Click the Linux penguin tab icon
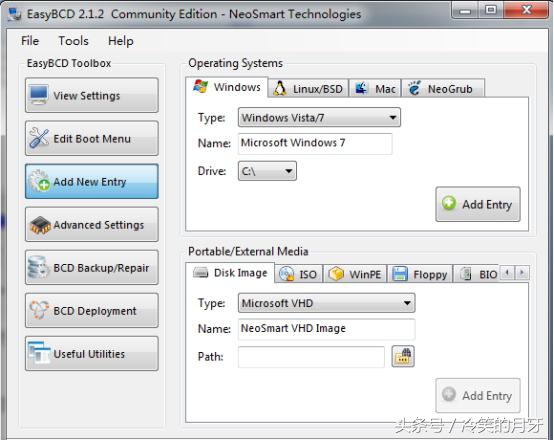 pos(280,88)
